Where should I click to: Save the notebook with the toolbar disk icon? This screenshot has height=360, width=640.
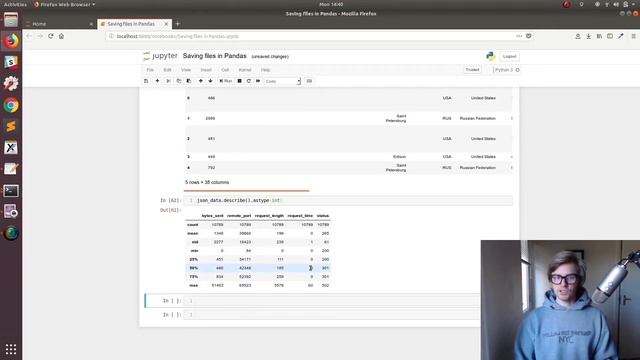point(146,81)
